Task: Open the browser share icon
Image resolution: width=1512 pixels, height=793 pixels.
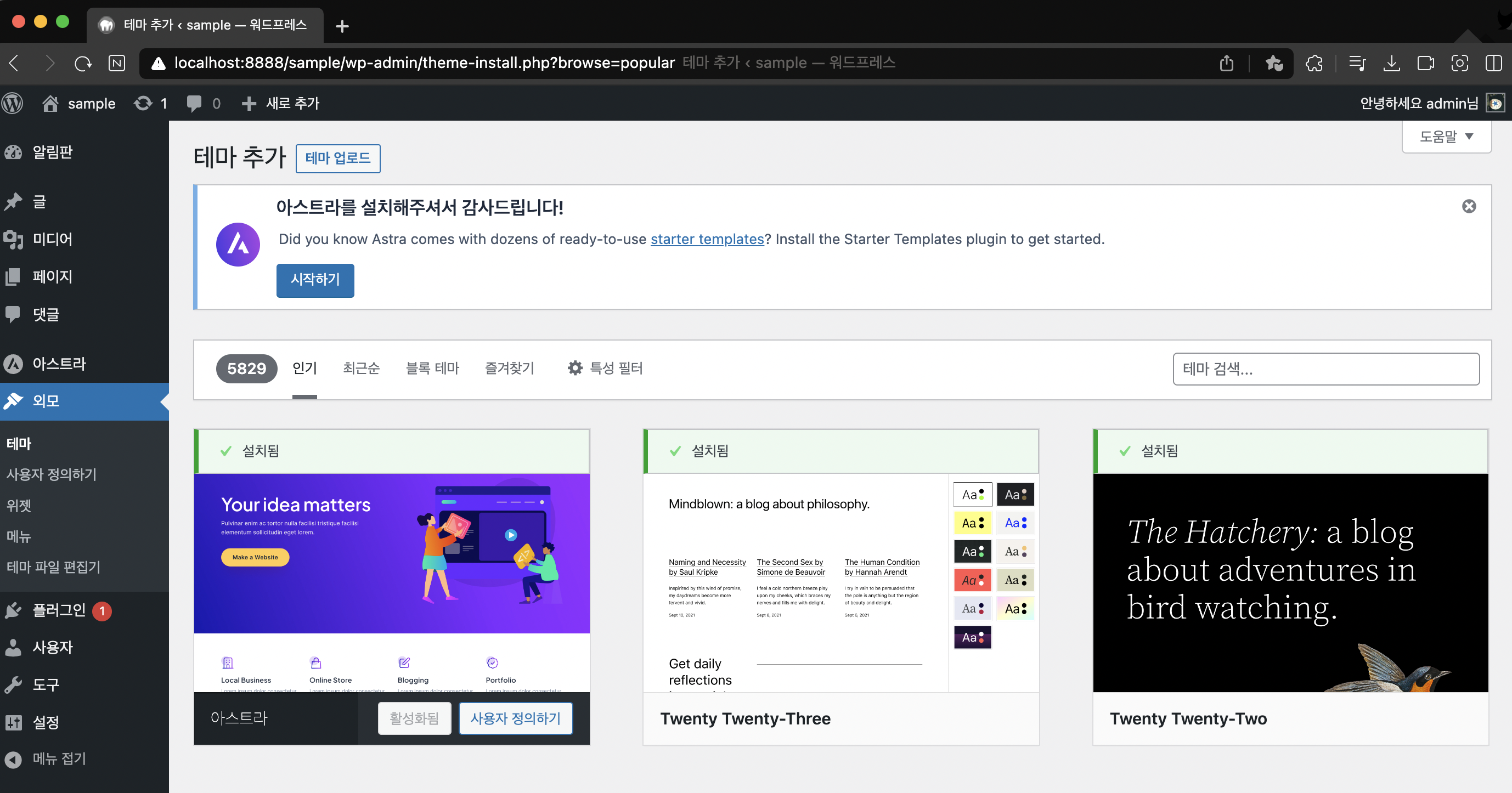Action: 1226,63
